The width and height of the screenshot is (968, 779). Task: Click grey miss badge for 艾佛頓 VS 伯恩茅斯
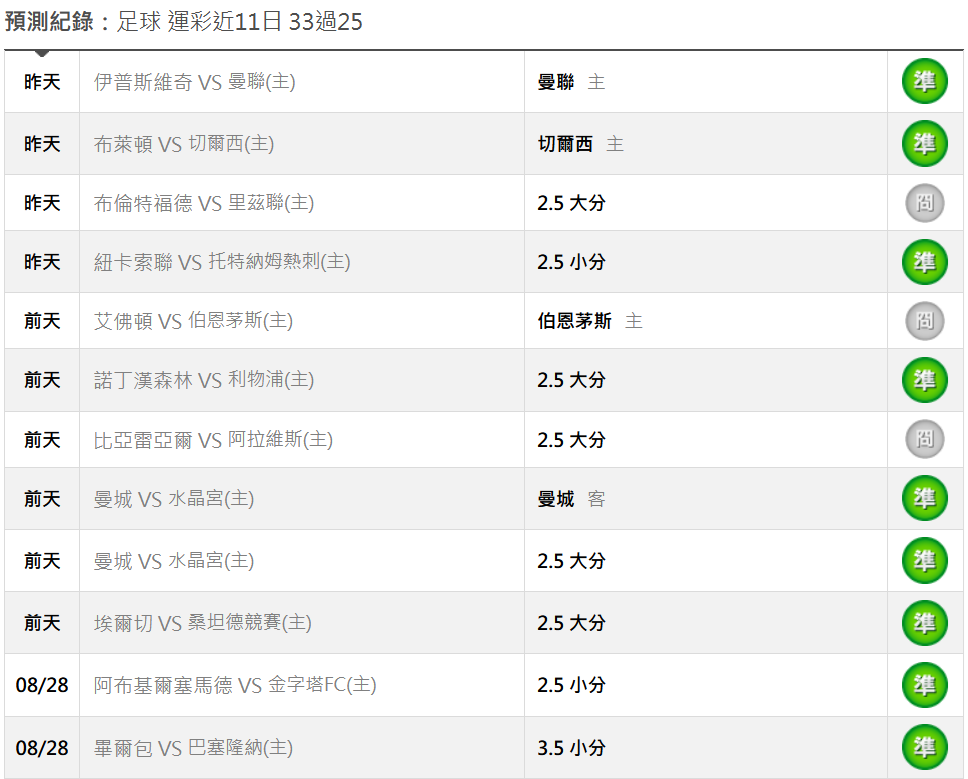coord(924,321)
